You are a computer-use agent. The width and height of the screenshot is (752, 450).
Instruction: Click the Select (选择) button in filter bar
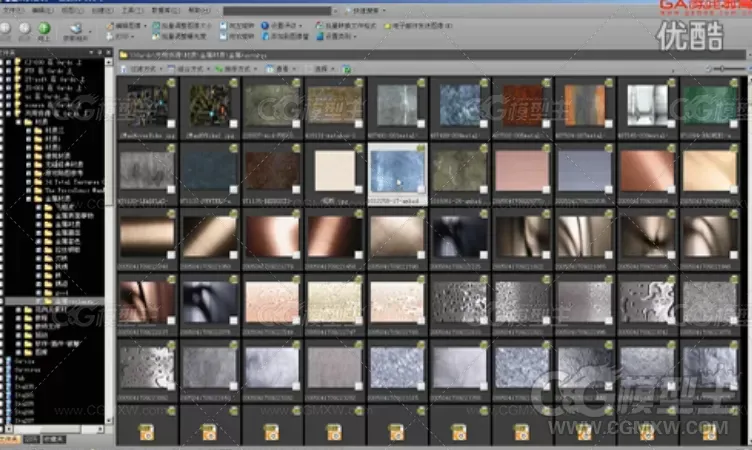click(324, 69)
